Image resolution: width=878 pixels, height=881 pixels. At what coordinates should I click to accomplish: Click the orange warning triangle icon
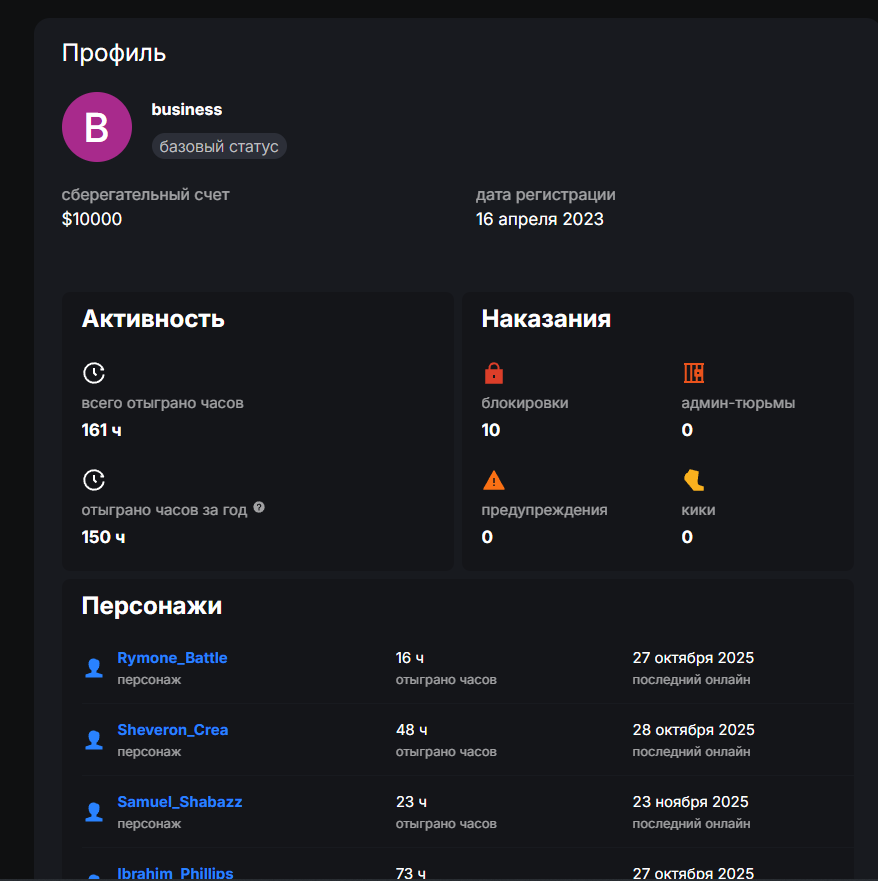tap(493, 480)
